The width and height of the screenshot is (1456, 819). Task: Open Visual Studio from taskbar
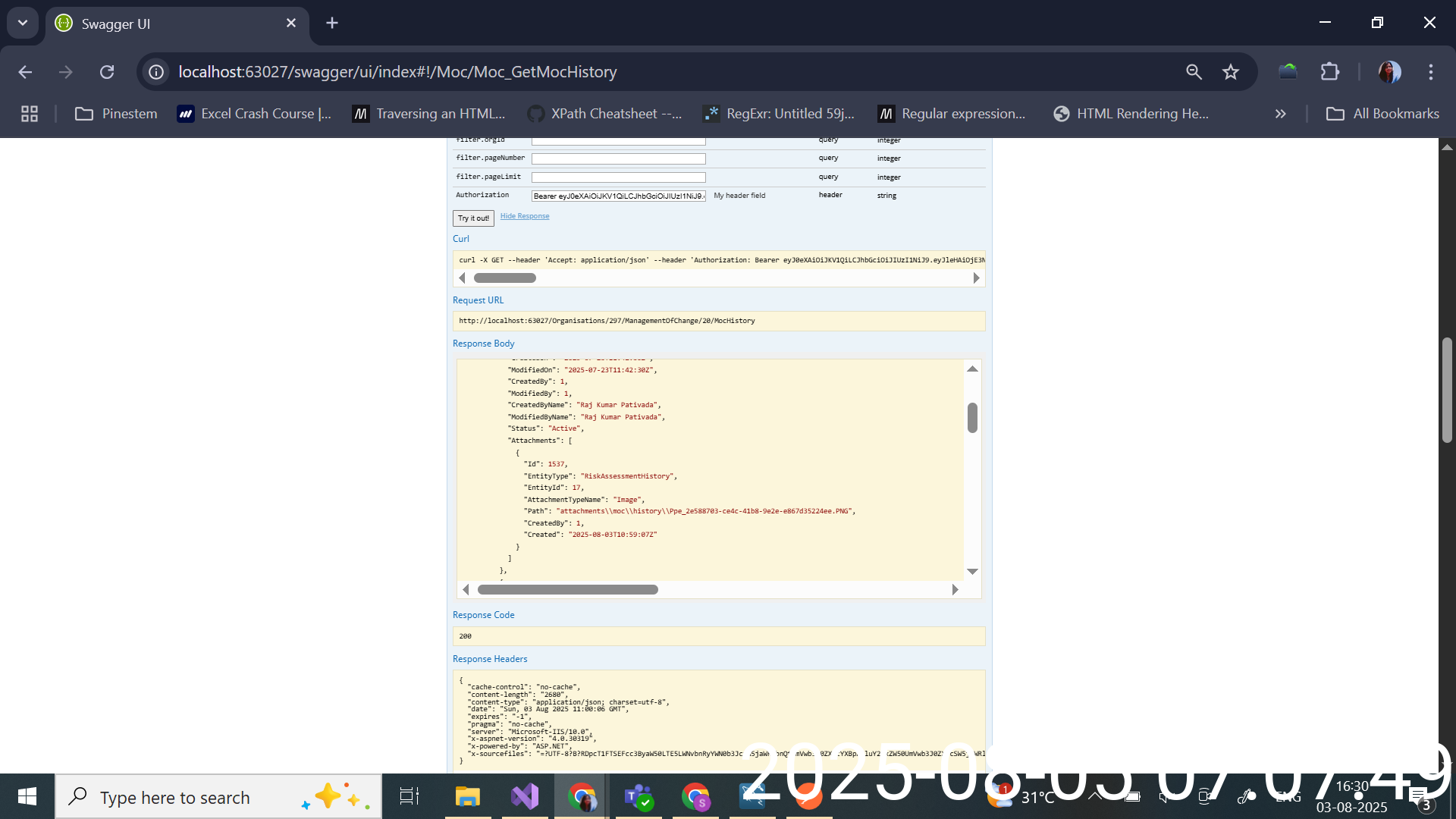(x=525, y=796)
